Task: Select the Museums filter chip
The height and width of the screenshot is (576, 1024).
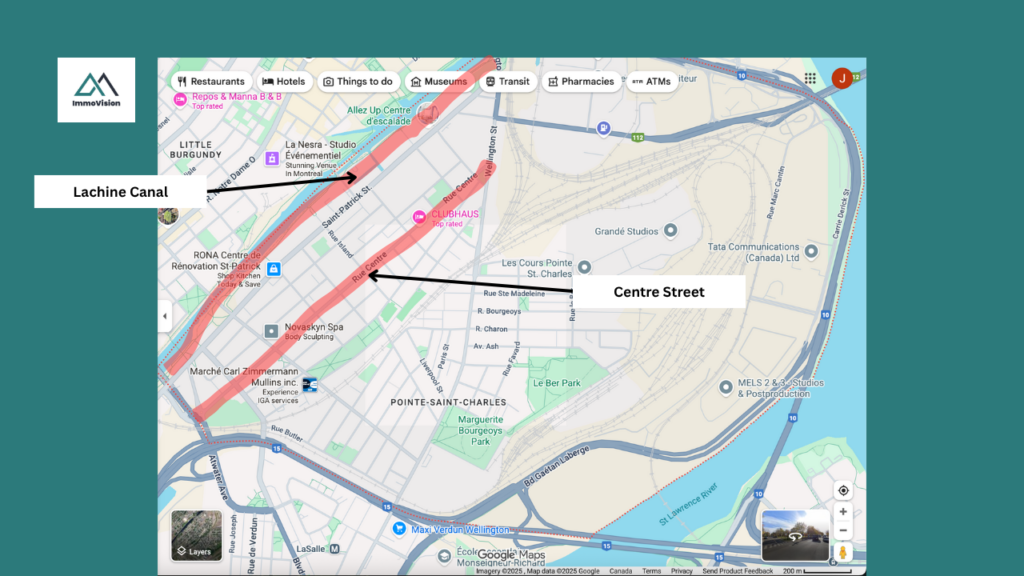Action: coord(438,82)
